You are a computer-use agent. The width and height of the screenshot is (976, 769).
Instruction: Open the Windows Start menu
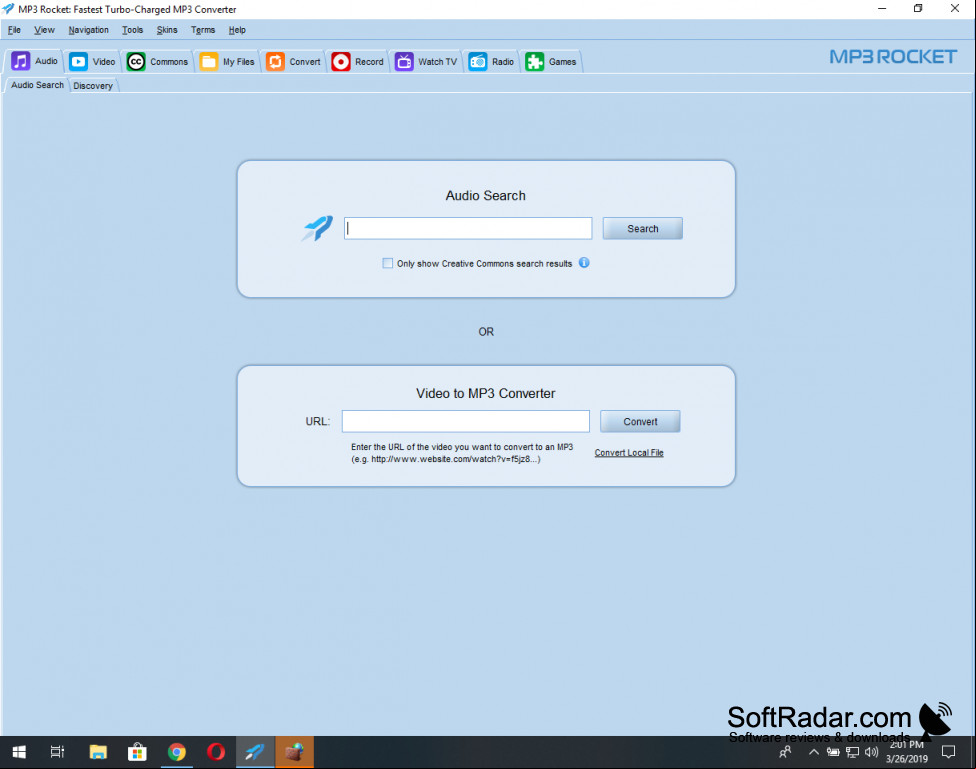click(19, 752)
